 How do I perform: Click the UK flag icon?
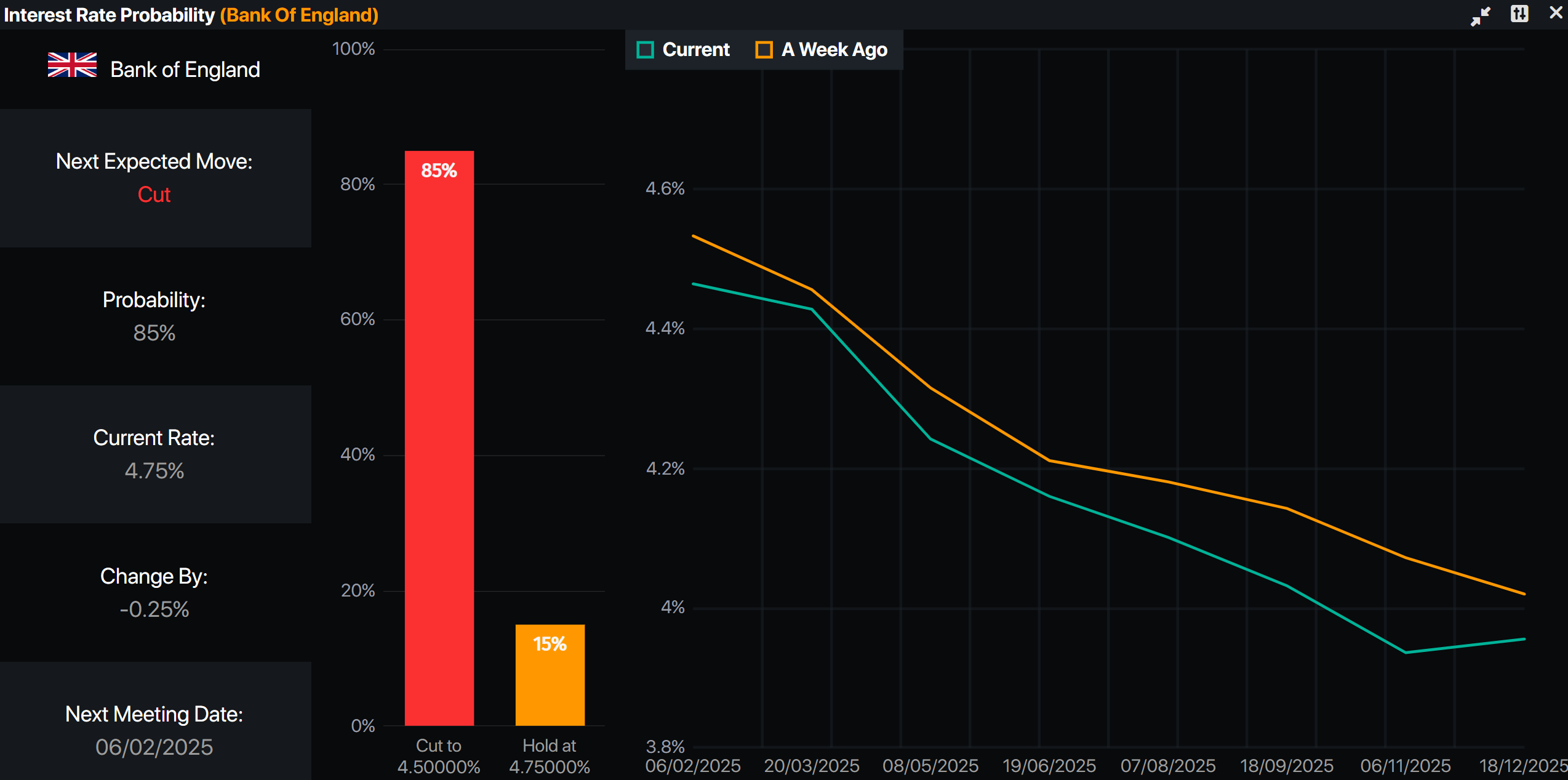[x=72, y=65]
